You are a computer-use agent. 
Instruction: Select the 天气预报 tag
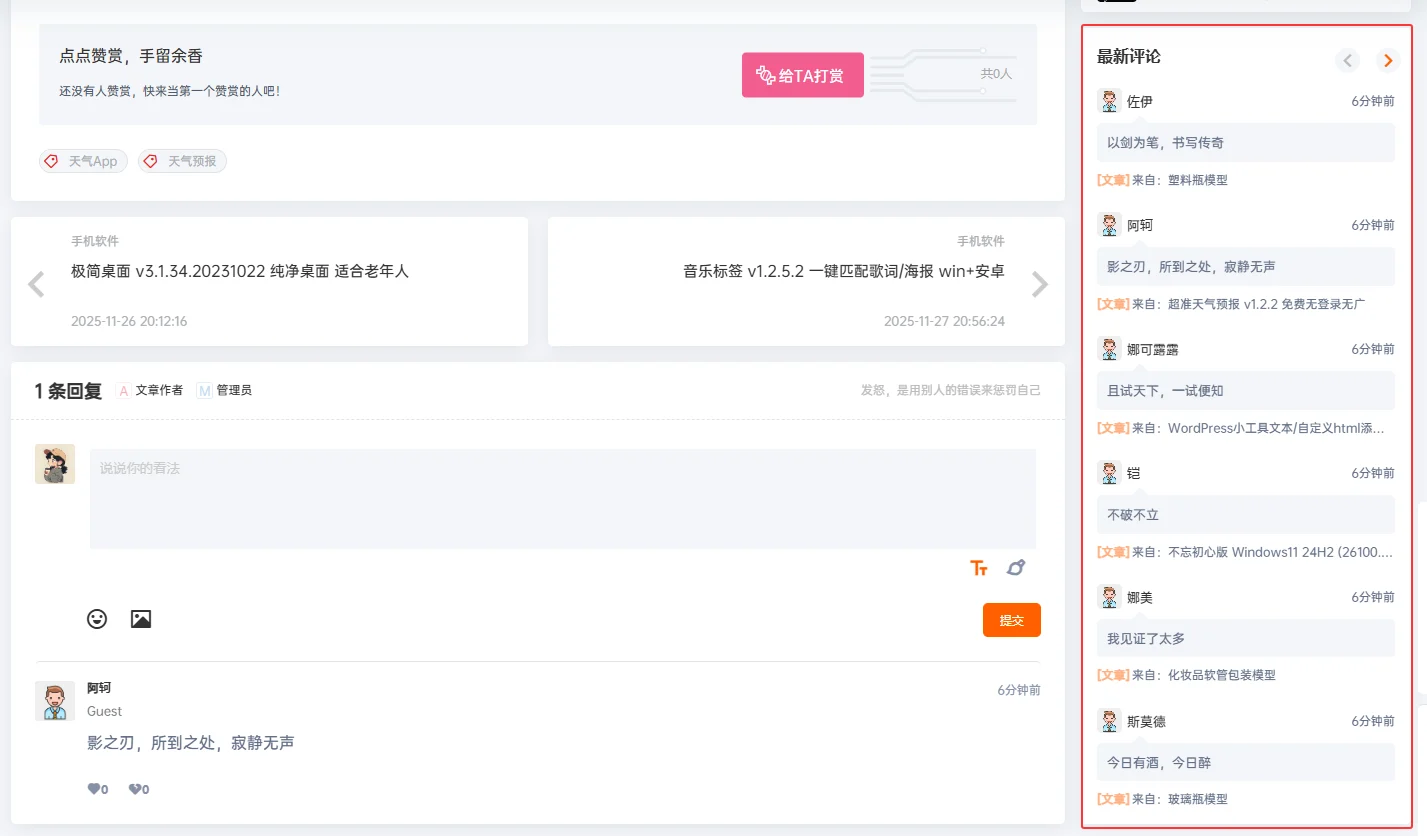coord(183,161)
